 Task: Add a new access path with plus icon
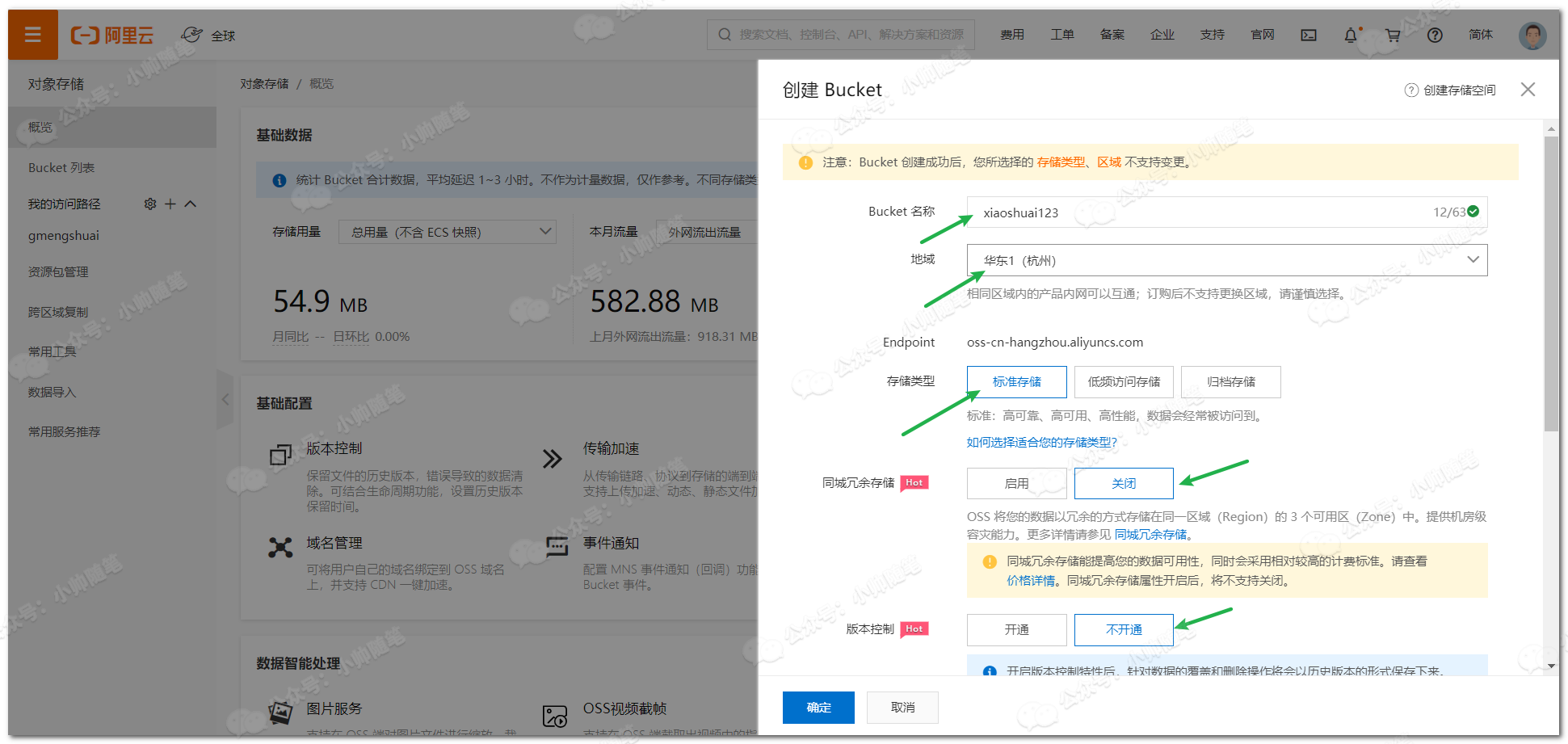tap(170, 204)
